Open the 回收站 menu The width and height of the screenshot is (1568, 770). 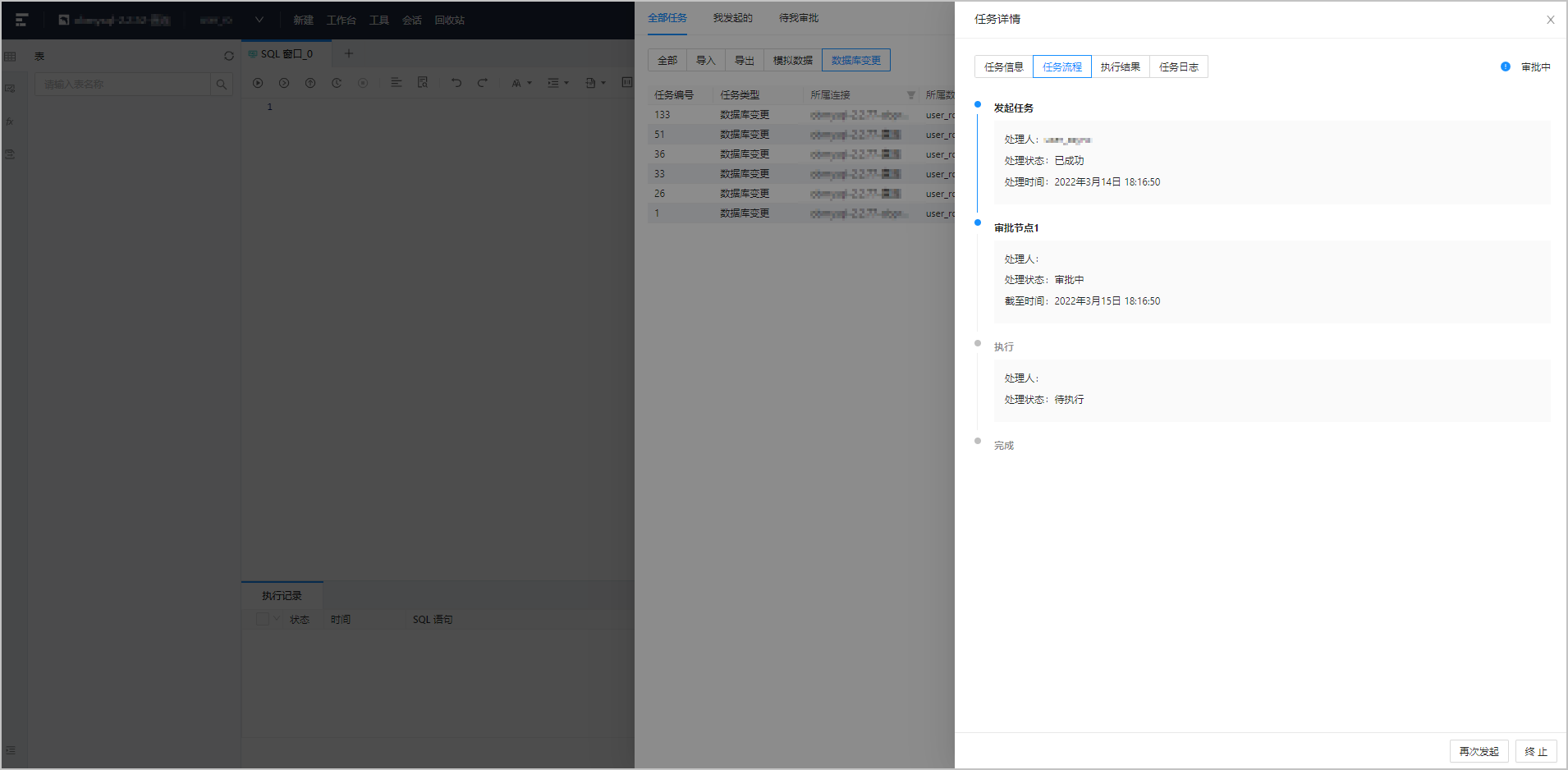tap(449, 21)
